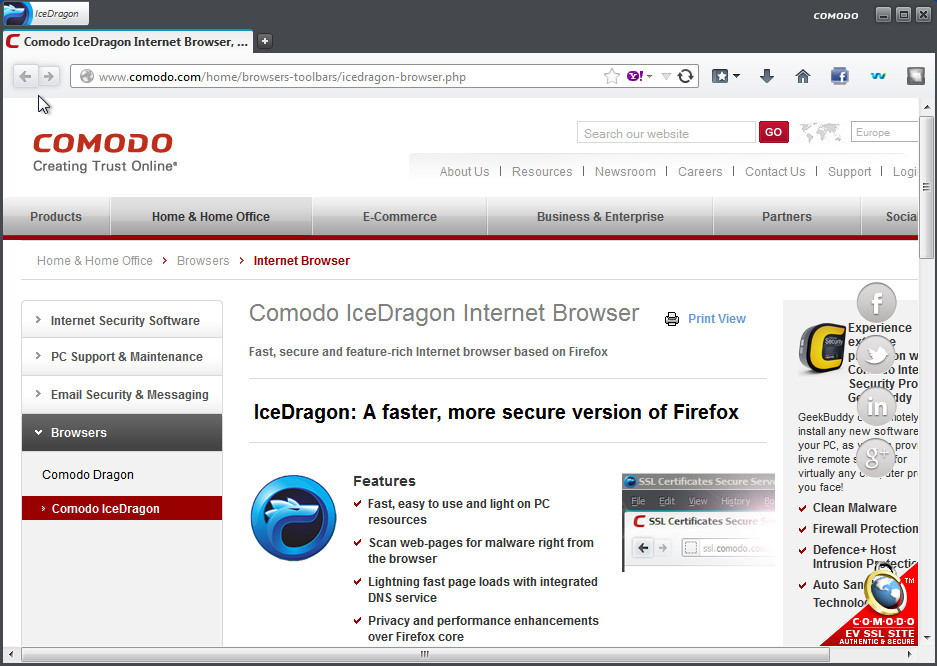Click the floating Twitter social button
The image size is (937, 666).
tap(877, 355)
